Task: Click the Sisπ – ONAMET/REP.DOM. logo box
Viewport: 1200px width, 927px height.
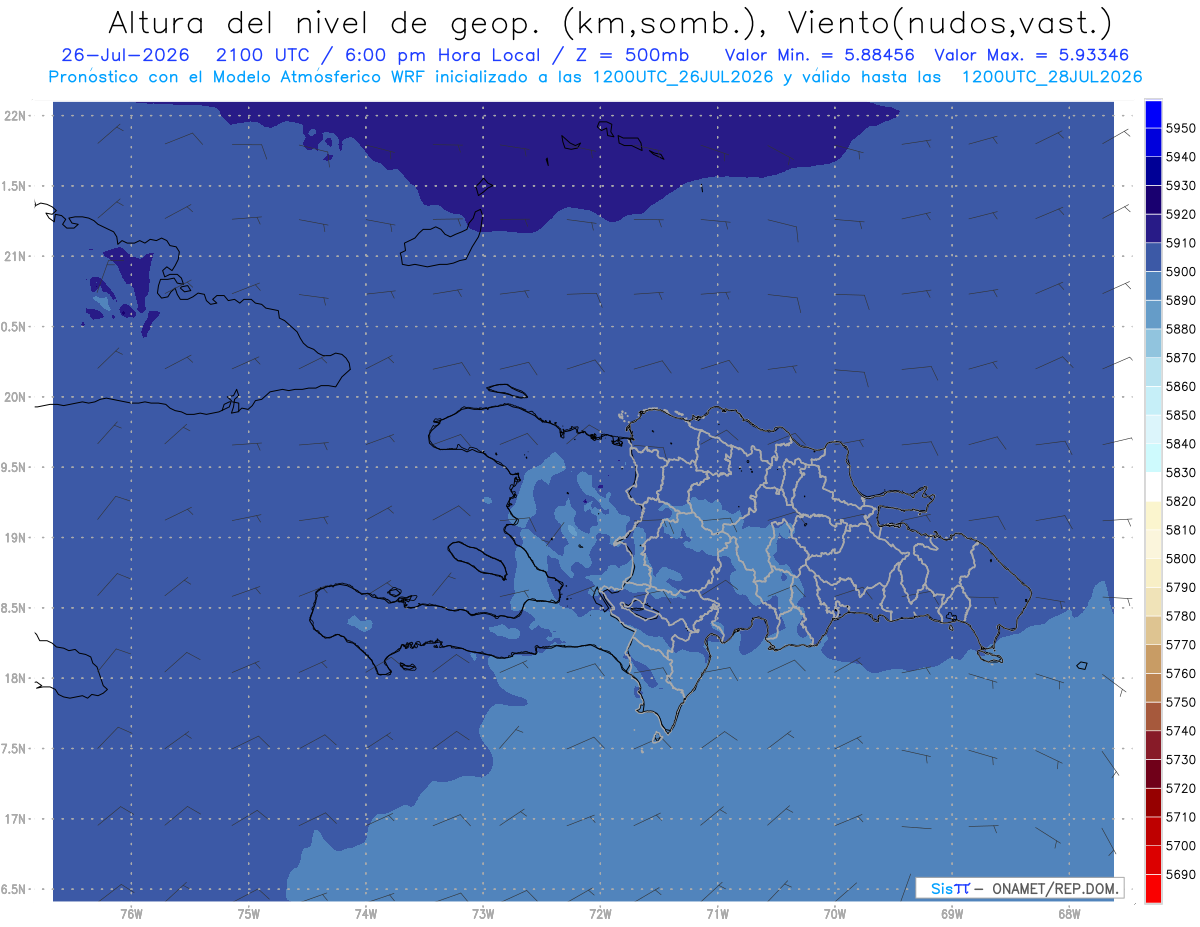Action: pos(1019,888)
